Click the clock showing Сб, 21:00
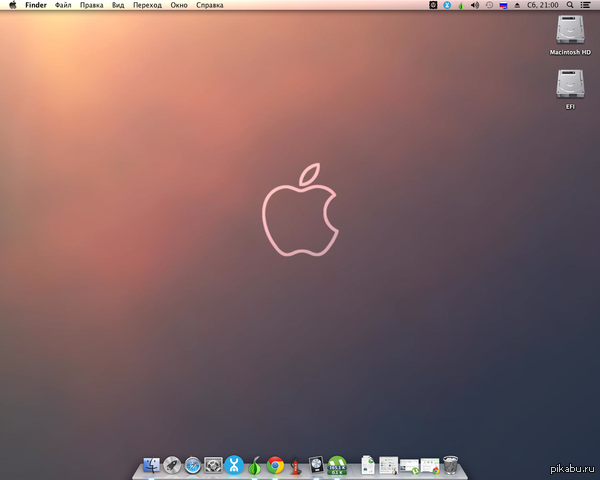Image resolution: width=600 pixels, height=480 pixels. tap(543, 5)
